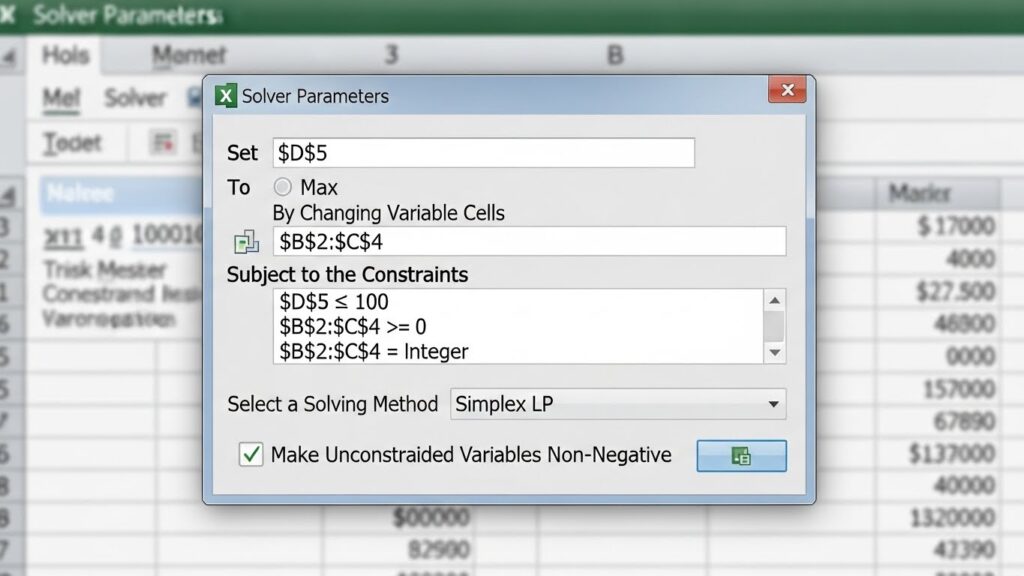The image size is (1024, 576).
Task: Click the variable cells field $B$2:$C$4
Action: pyautogui.click(x=528, y=241)
